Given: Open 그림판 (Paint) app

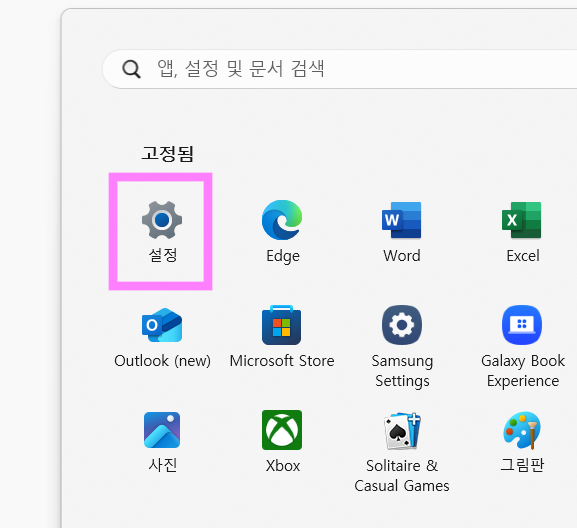Looking at the screenshot, I should [522, 442].
